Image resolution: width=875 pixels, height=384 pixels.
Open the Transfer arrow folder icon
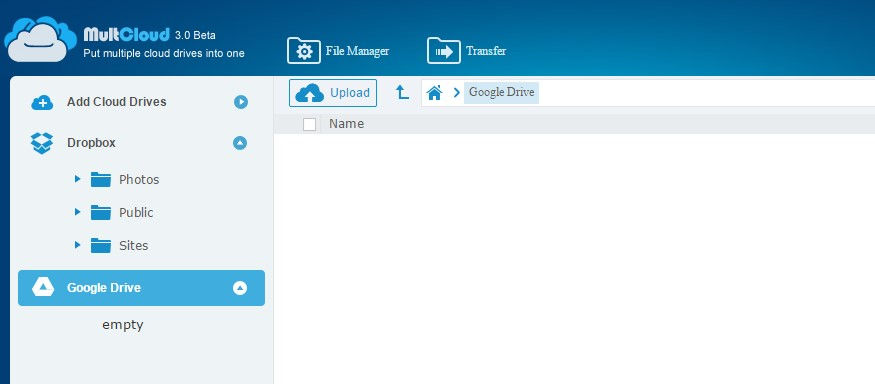coord(444,51)
